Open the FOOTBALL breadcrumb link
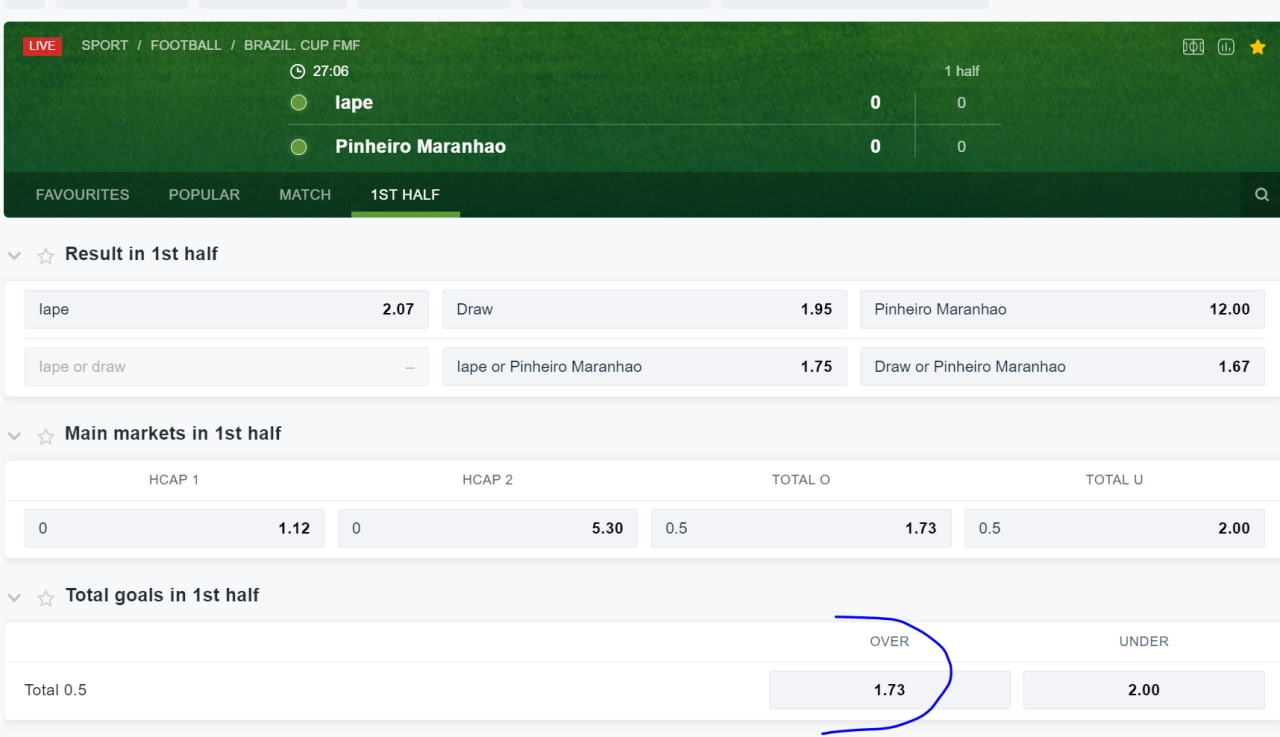Screen dimensions: 1280x737 point(186,45)
